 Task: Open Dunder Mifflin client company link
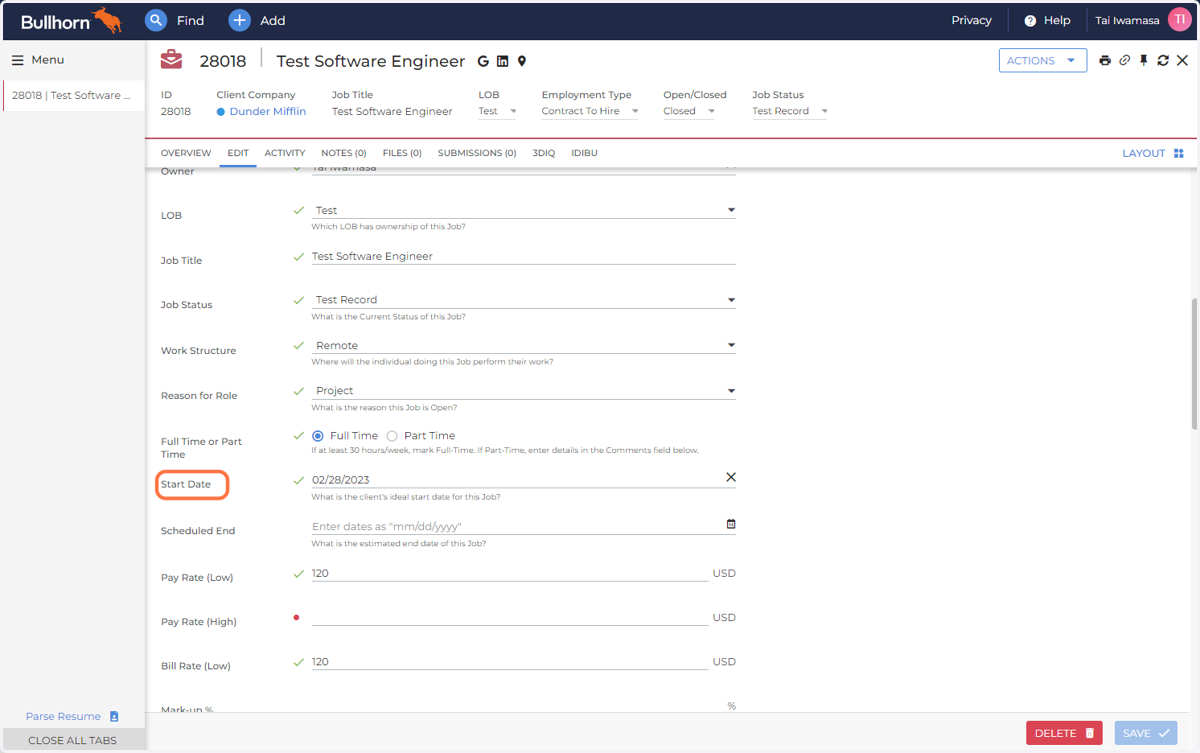[268, 111]
